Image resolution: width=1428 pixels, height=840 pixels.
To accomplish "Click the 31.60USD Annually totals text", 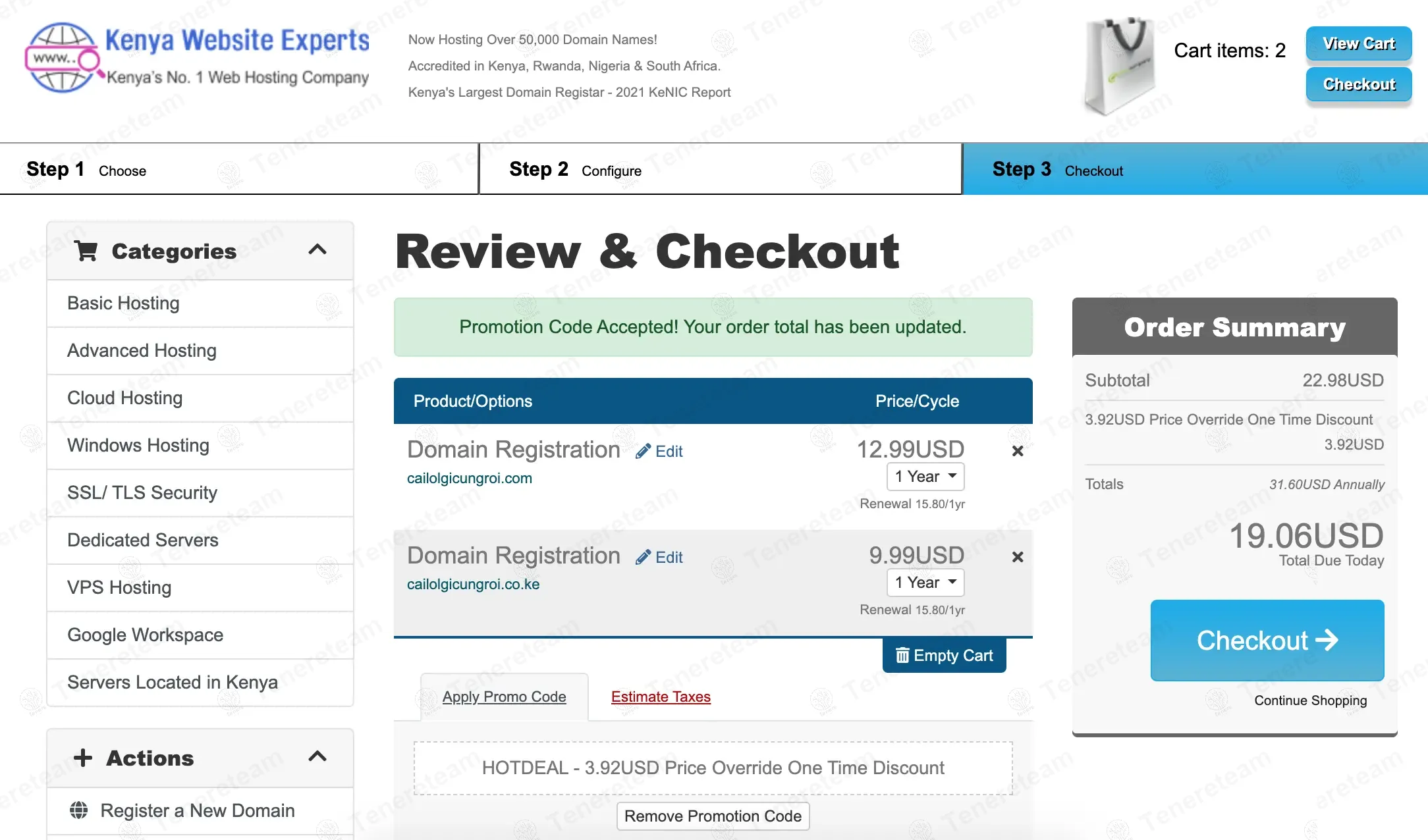I will (x=1327, y=485).
